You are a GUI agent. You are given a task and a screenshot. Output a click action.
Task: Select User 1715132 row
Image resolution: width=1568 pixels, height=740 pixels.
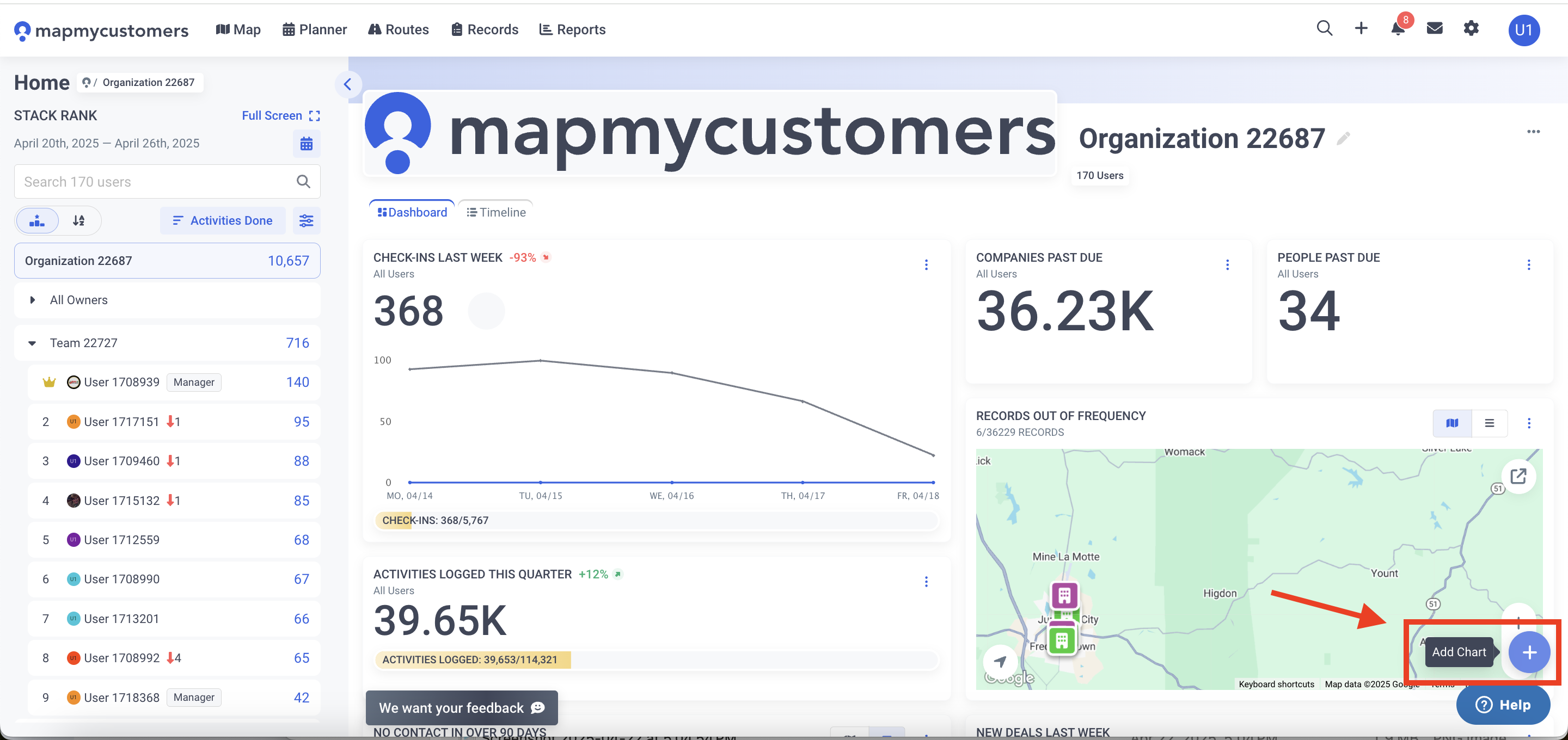(x=174, y=501)
